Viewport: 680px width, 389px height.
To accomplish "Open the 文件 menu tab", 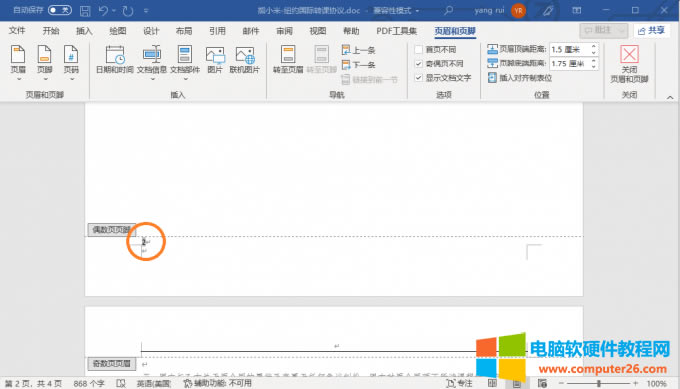I will click(17, 31).
